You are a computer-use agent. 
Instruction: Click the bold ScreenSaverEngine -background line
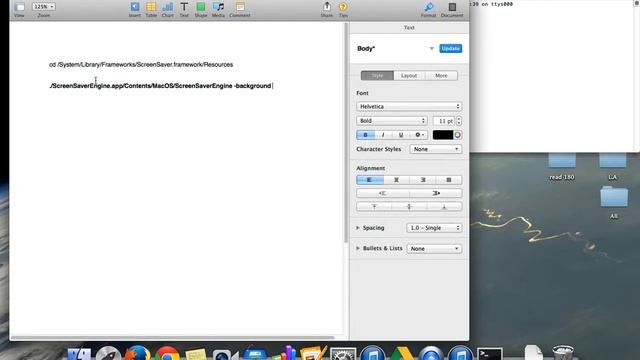coord(160,86)
